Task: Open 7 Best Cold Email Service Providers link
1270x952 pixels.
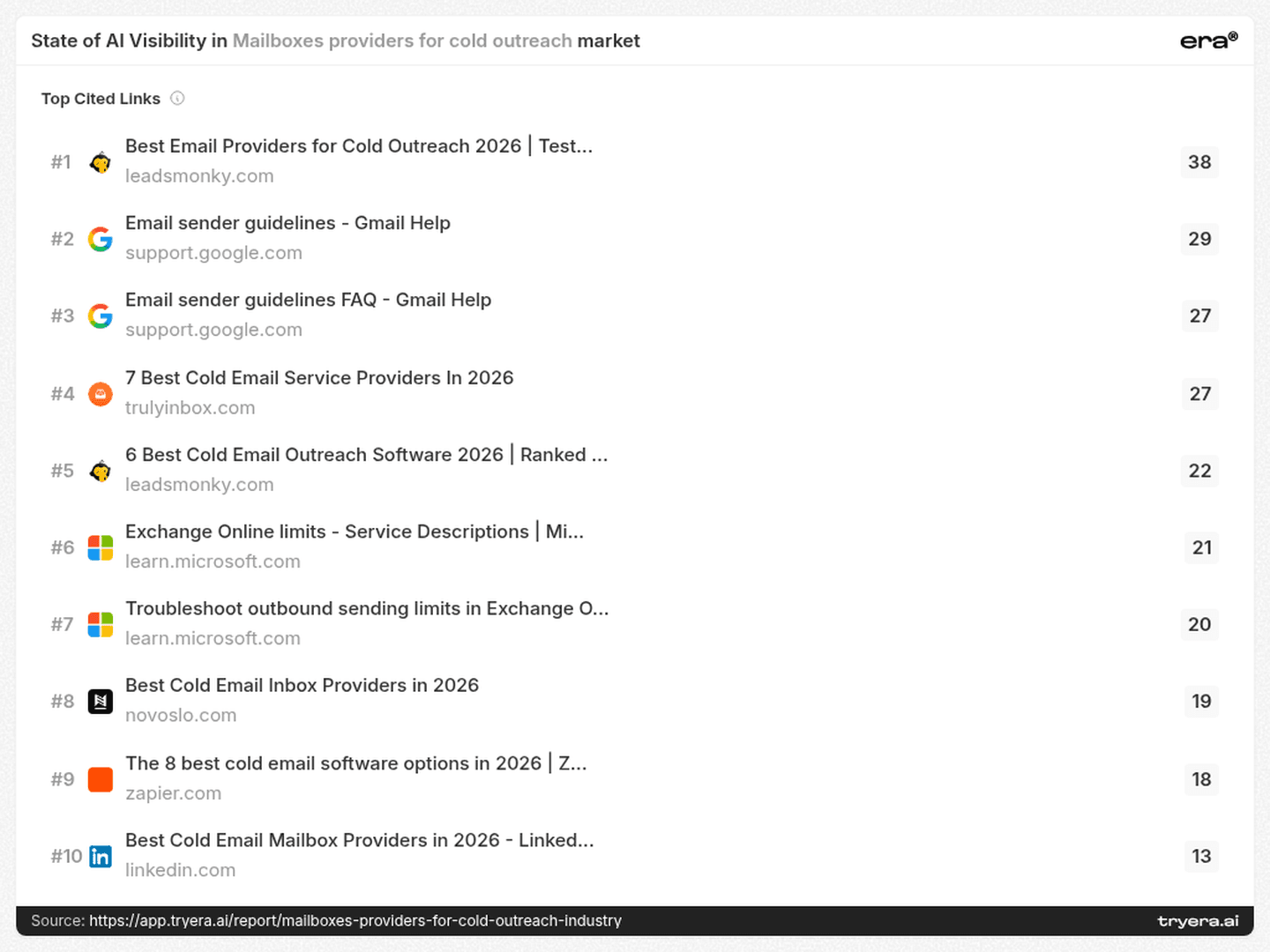Action: pos(319,378)
